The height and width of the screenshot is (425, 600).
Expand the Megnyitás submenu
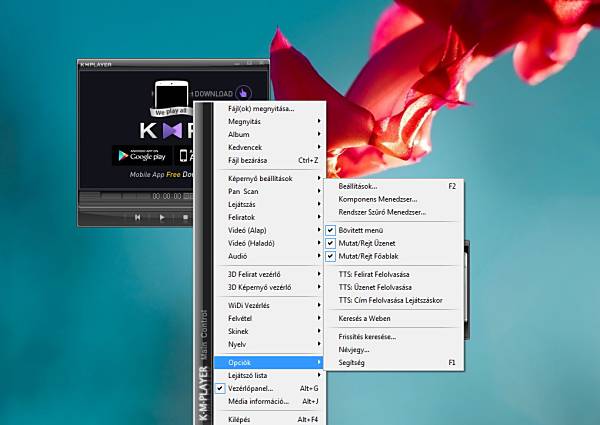(269, 122)
